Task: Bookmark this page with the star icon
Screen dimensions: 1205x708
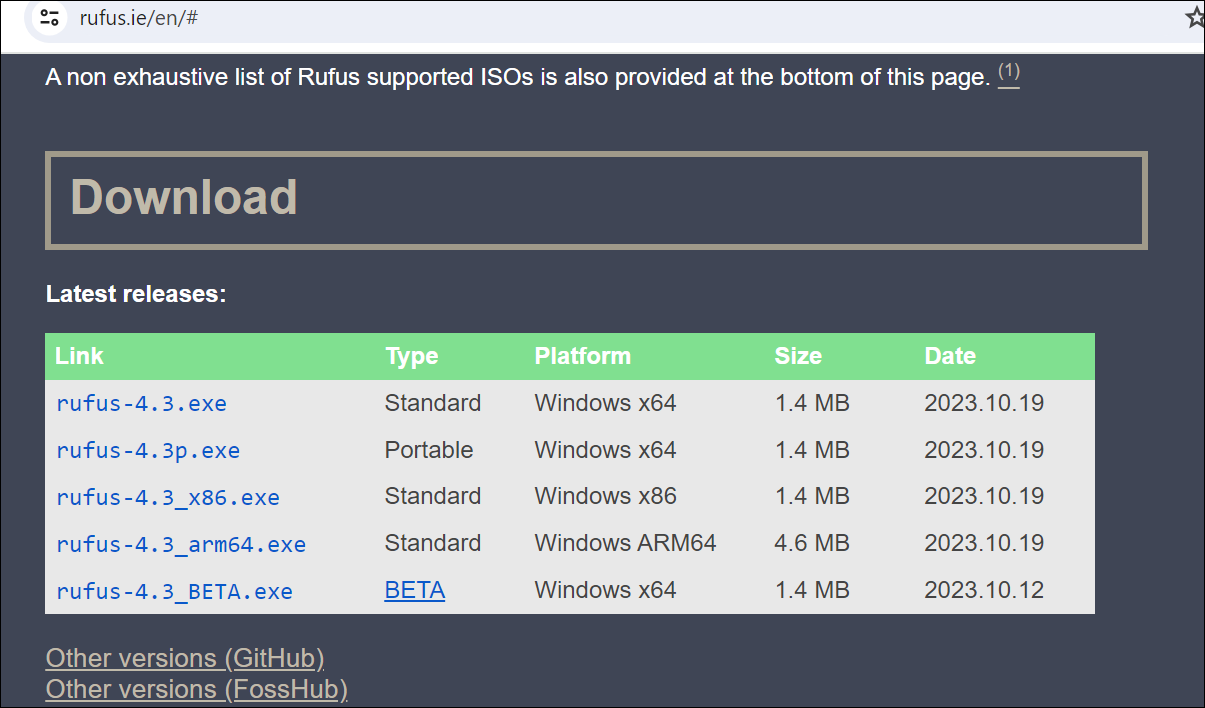Action: pyautogui.click(x=1196, y=17)
